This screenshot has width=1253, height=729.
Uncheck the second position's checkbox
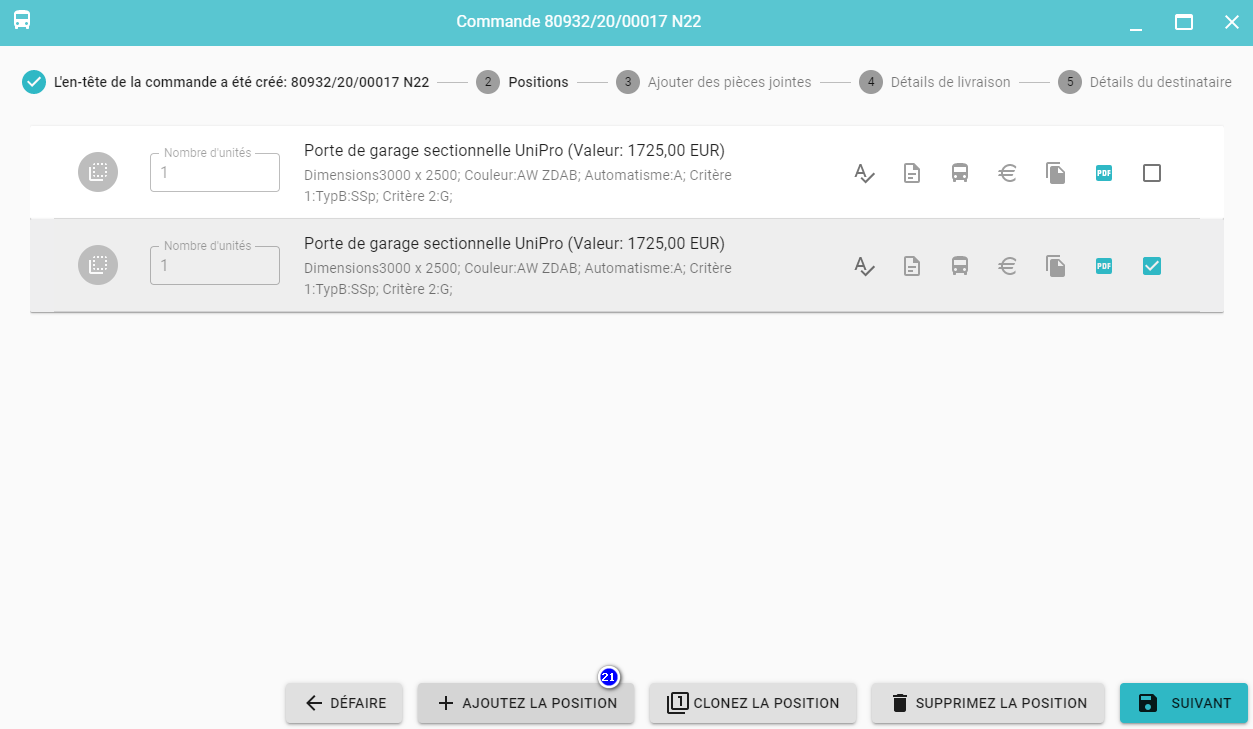pyautogui.click(x=1152, y=266)
